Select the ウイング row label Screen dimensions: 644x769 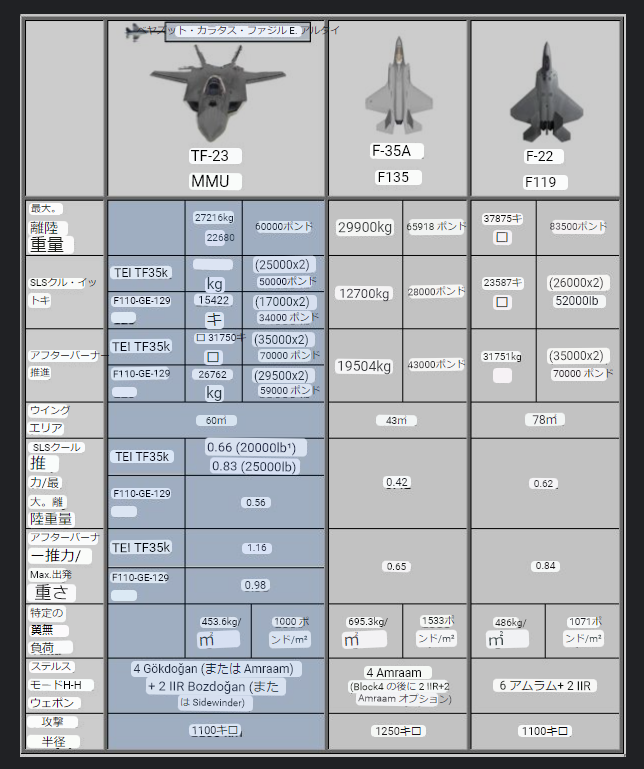[49, 410]
